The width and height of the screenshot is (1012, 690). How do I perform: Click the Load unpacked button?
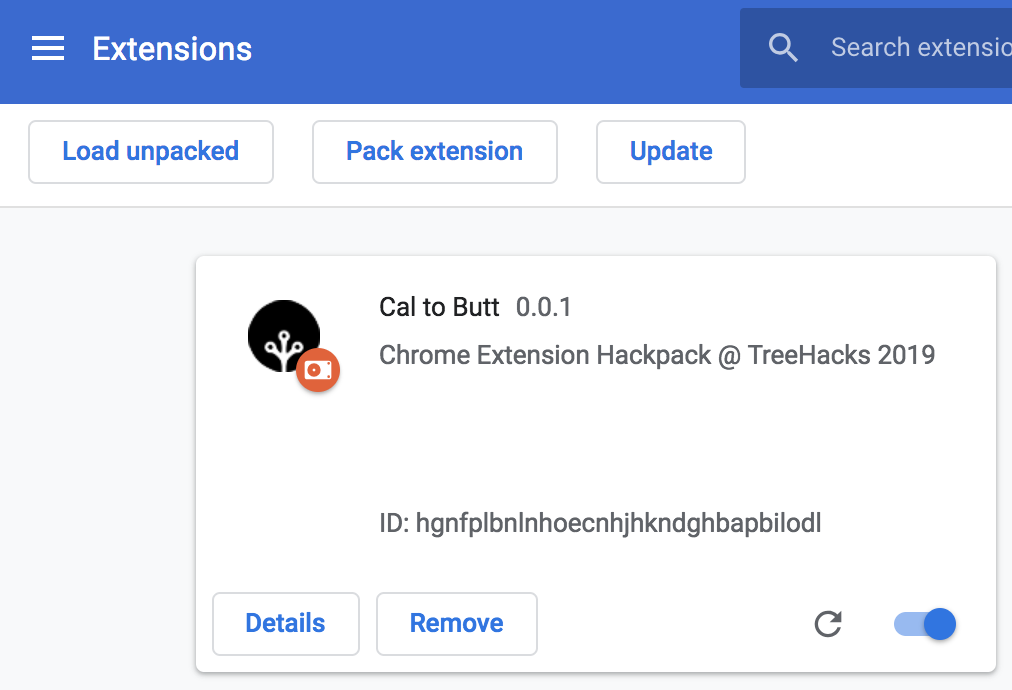[151, 152]
